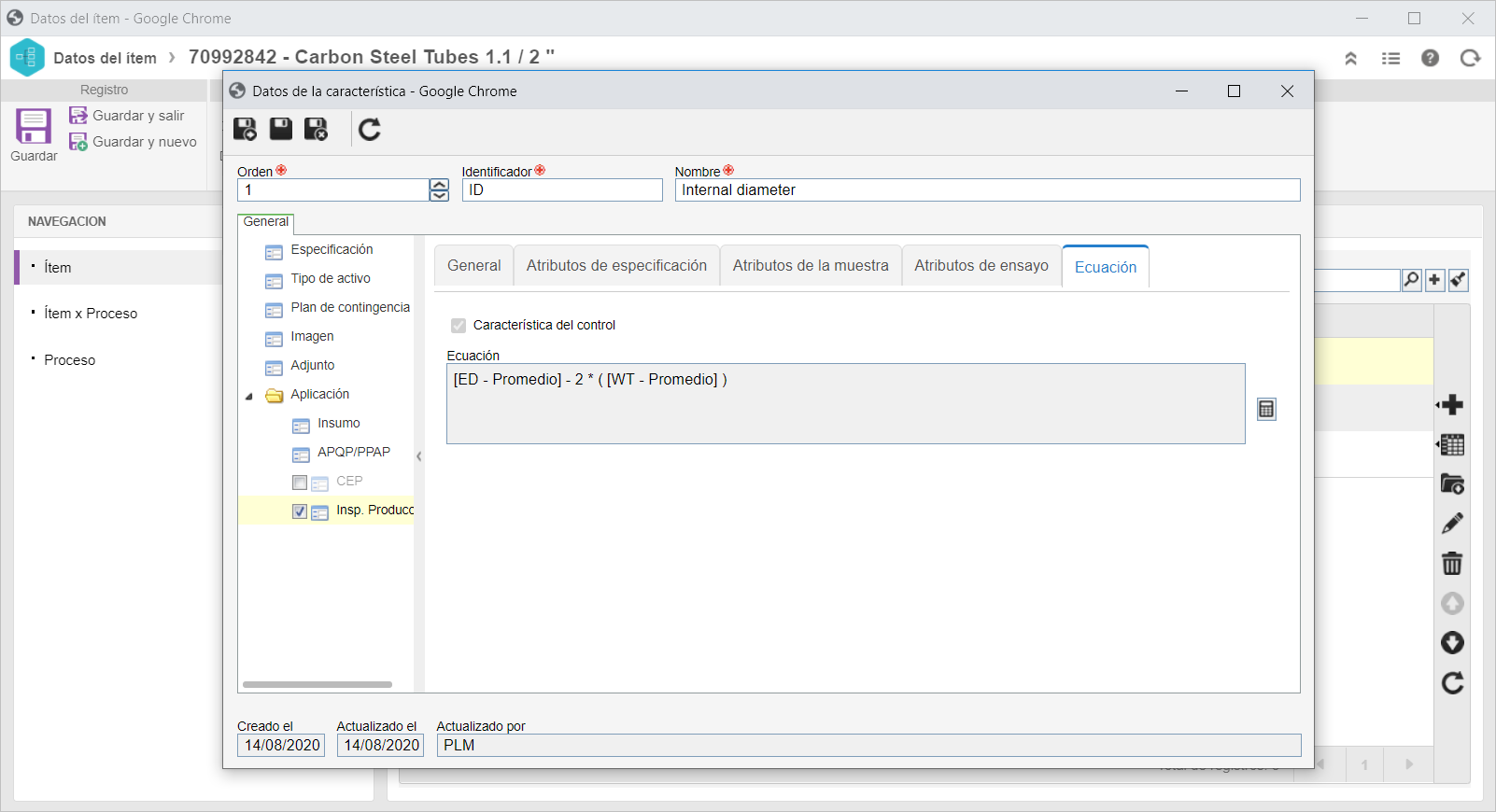The width and height of the screenshot is (1496, 812).
Task: Open the equation editor calculator icon
Action: (1266, 409)
